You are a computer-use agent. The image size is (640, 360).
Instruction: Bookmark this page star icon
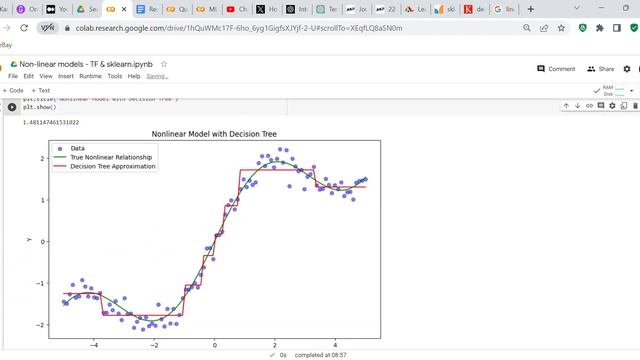coord(561,28)
